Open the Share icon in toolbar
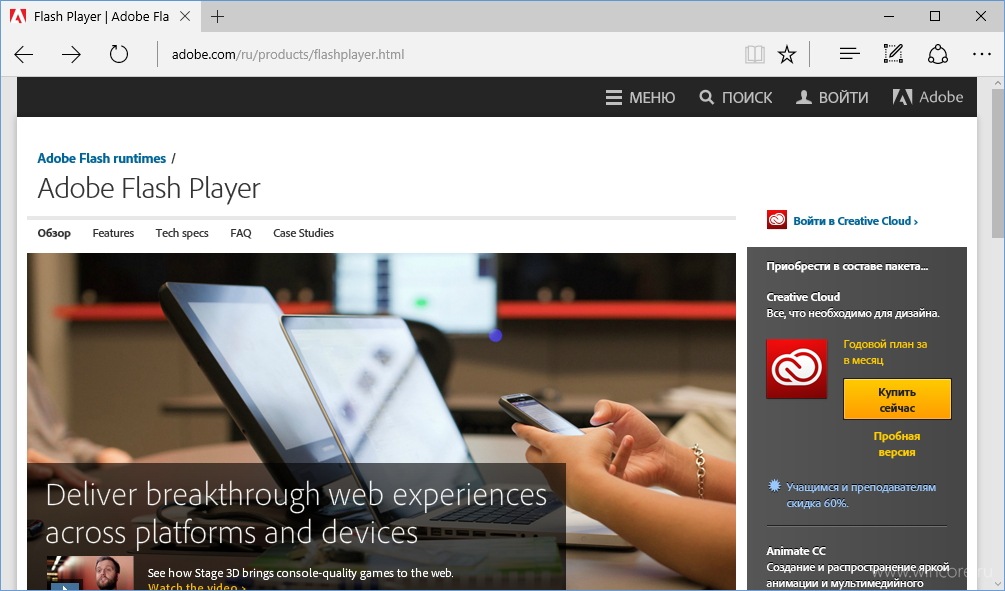1005x591 pixels. (938, 54)
